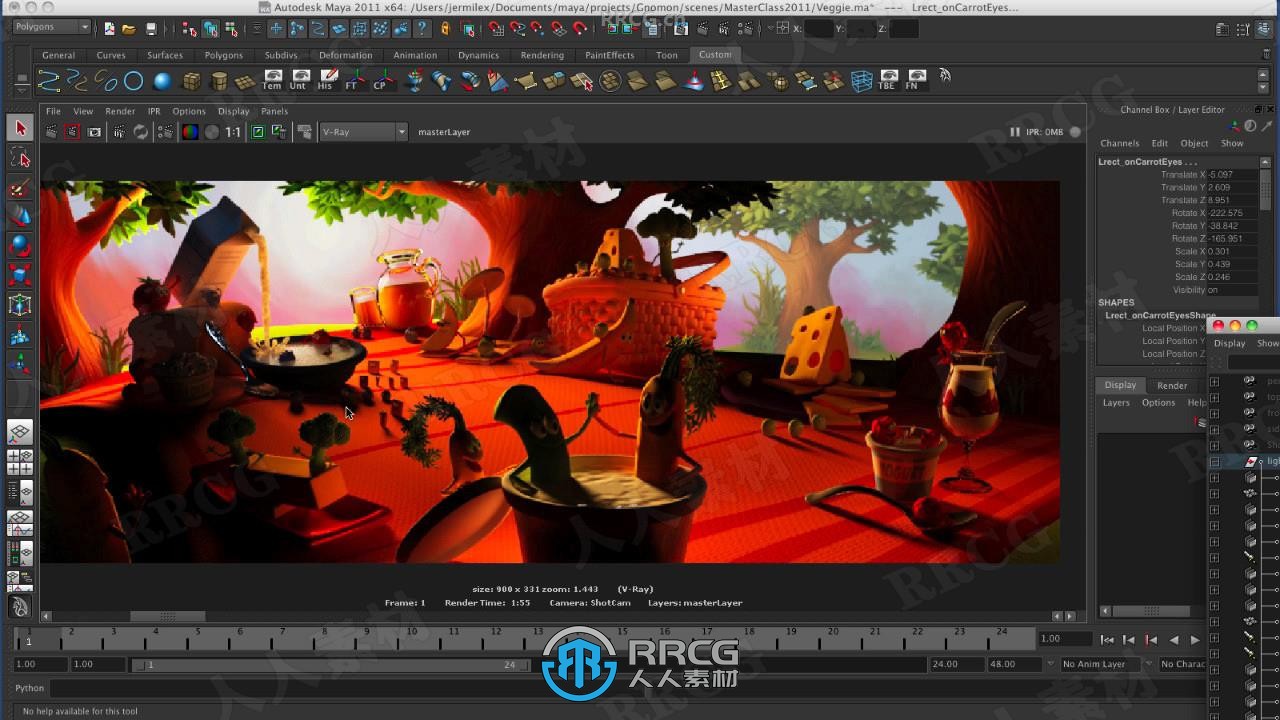The width and height of the screenshot is (1280, 720).
Task: Click the time range slider bar
Action: coord(332,664)
